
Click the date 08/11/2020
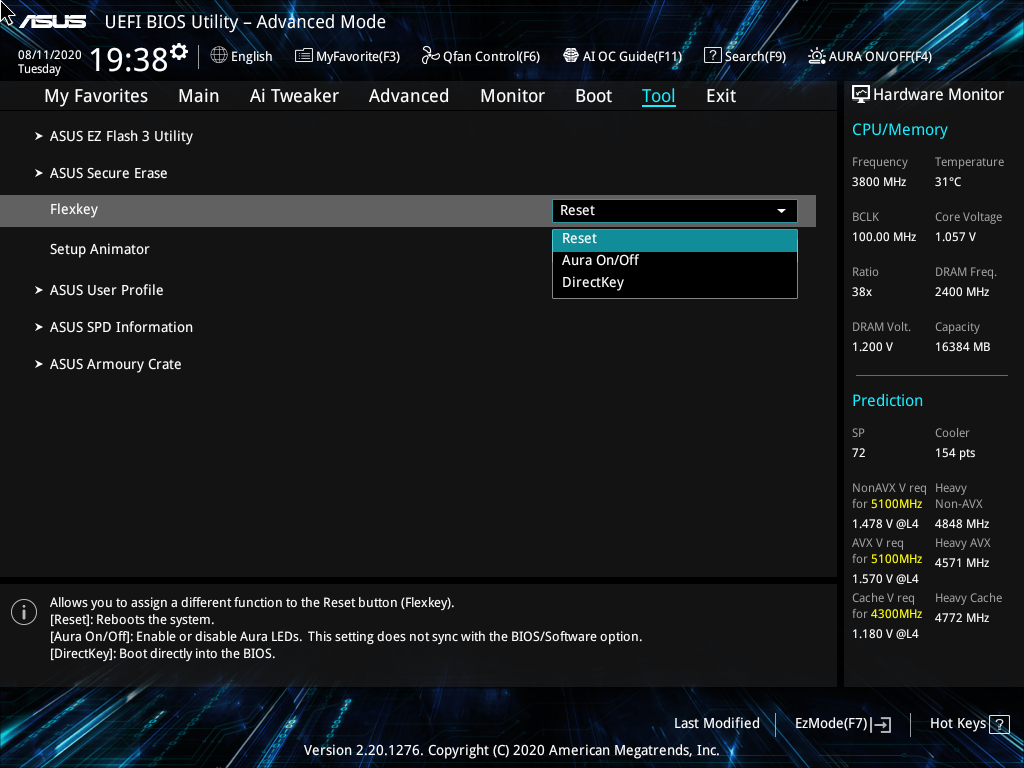(50, 55)
